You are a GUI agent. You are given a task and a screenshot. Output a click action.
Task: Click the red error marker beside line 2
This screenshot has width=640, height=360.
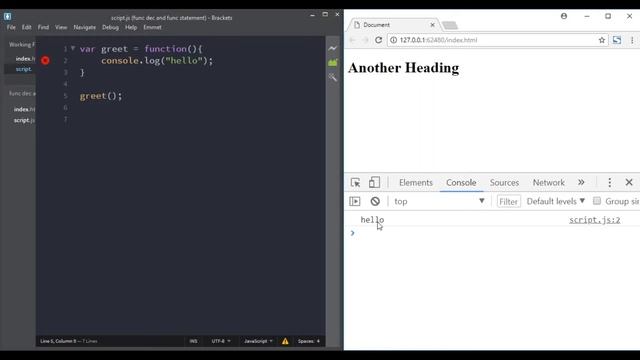pyautogui.click(x=45, y=60)
